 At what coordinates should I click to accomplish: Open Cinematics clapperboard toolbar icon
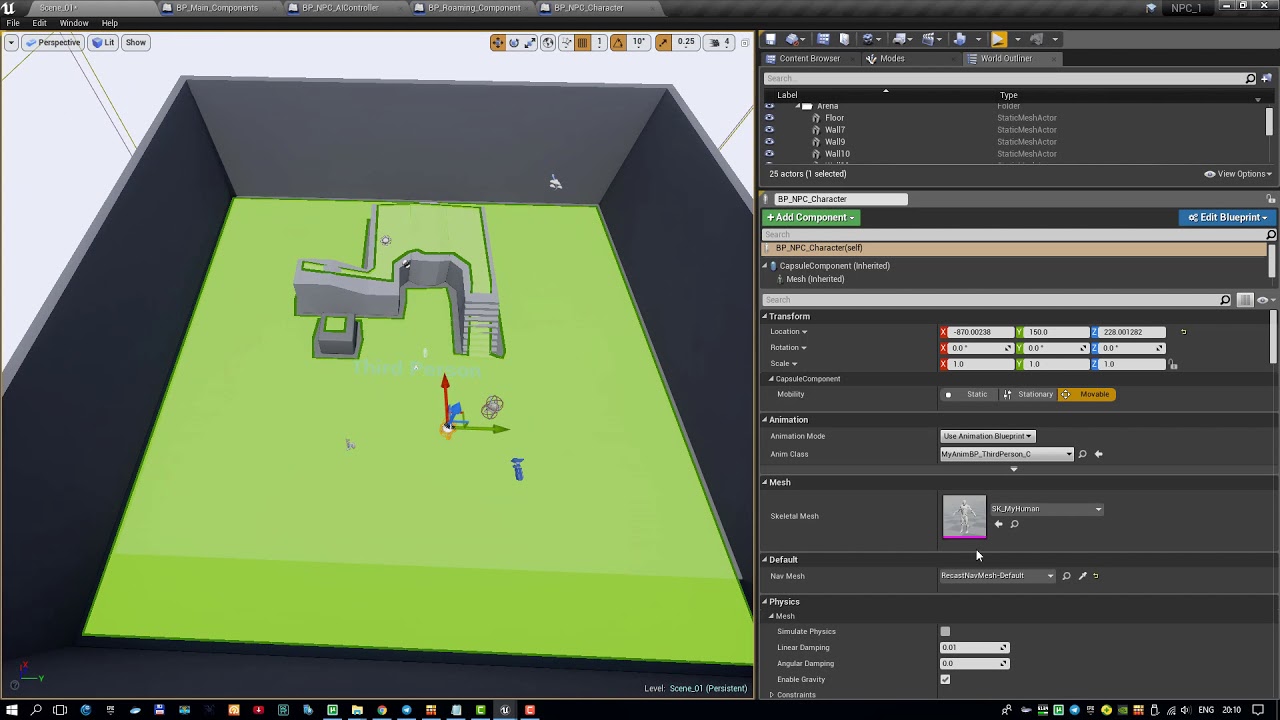927,39
